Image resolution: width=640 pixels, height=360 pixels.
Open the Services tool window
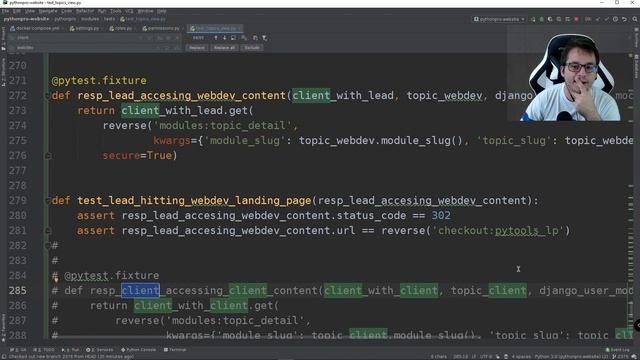(x=100, y=350)
